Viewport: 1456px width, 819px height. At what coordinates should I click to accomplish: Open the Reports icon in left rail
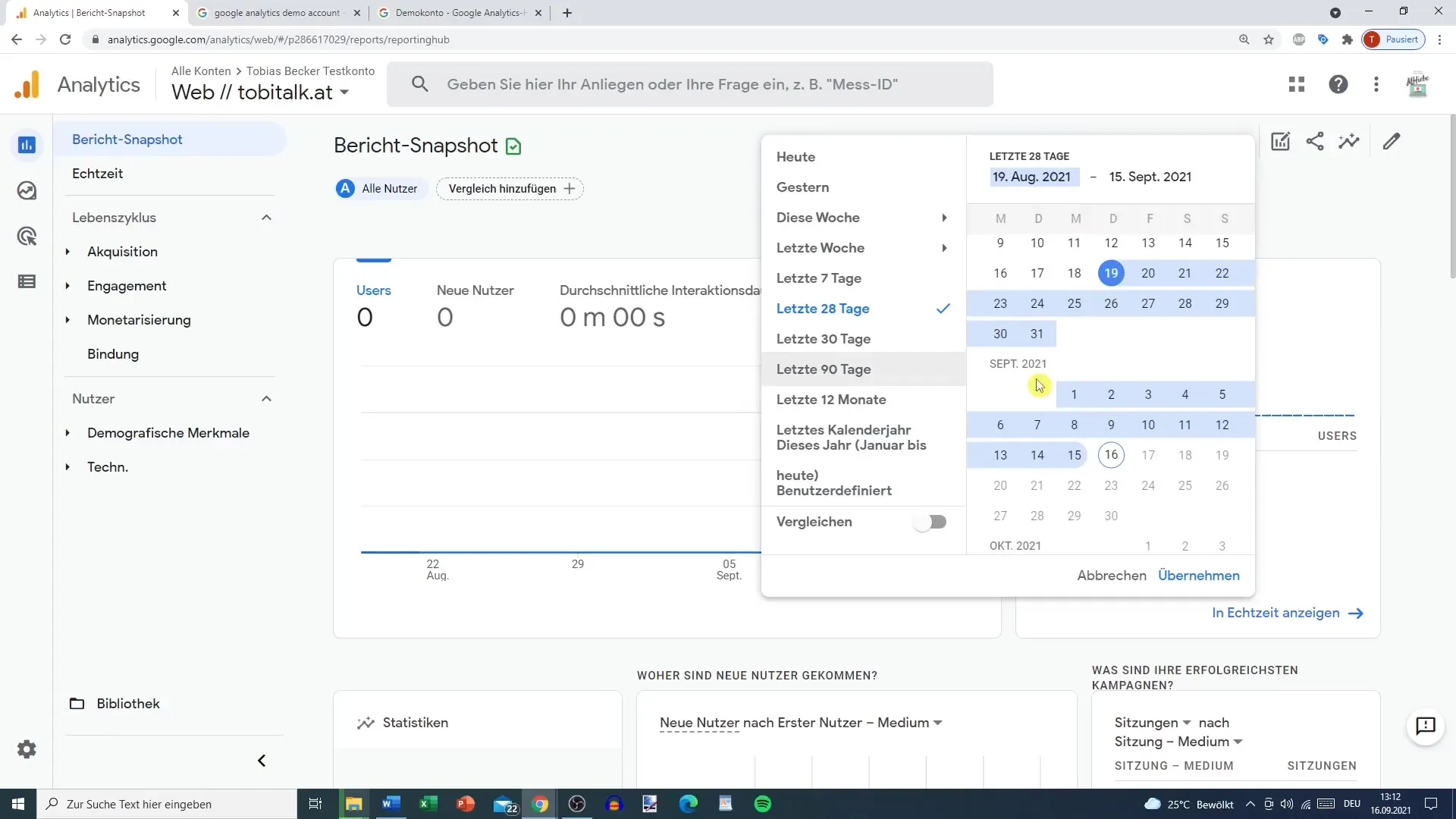27,145
